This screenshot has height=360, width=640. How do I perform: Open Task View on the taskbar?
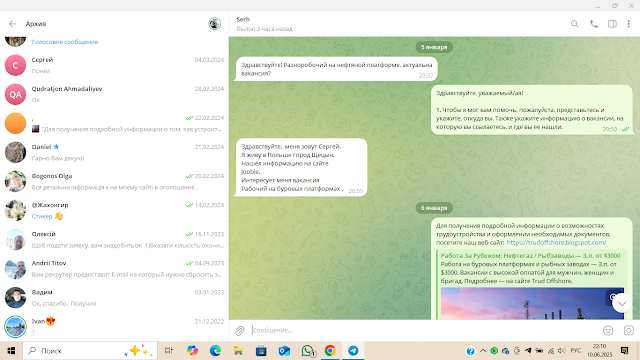(169, 351)
